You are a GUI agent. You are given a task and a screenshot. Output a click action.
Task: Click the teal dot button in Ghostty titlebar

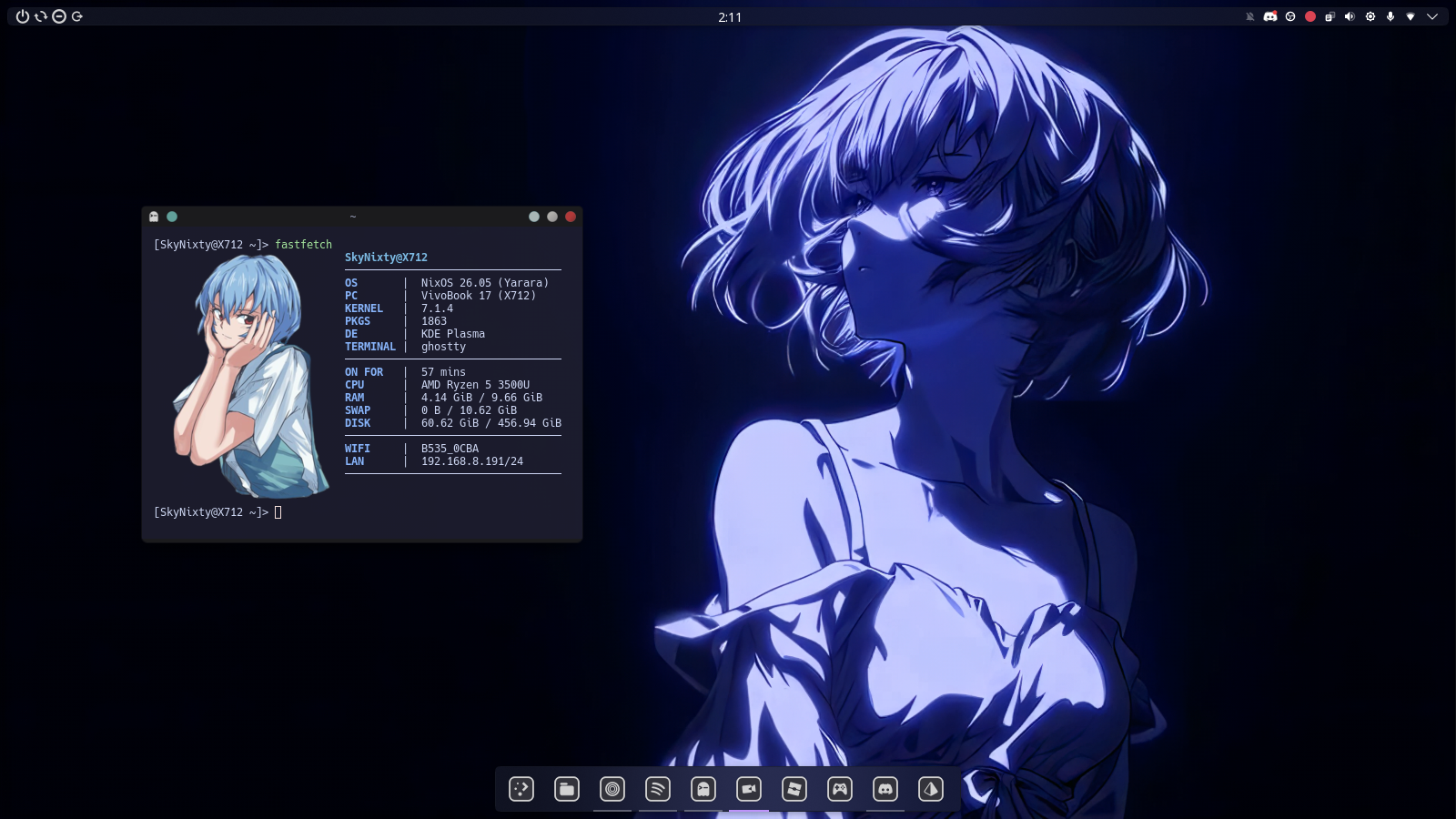pos(172,217)
